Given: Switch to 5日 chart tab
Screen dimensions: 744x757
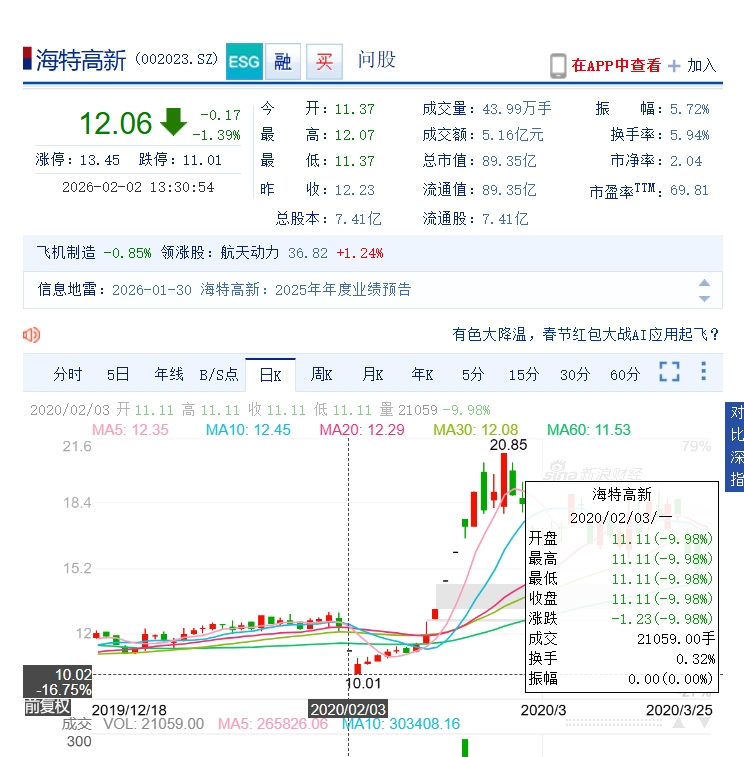Looking at the screenshot, I should pos(118,374).
